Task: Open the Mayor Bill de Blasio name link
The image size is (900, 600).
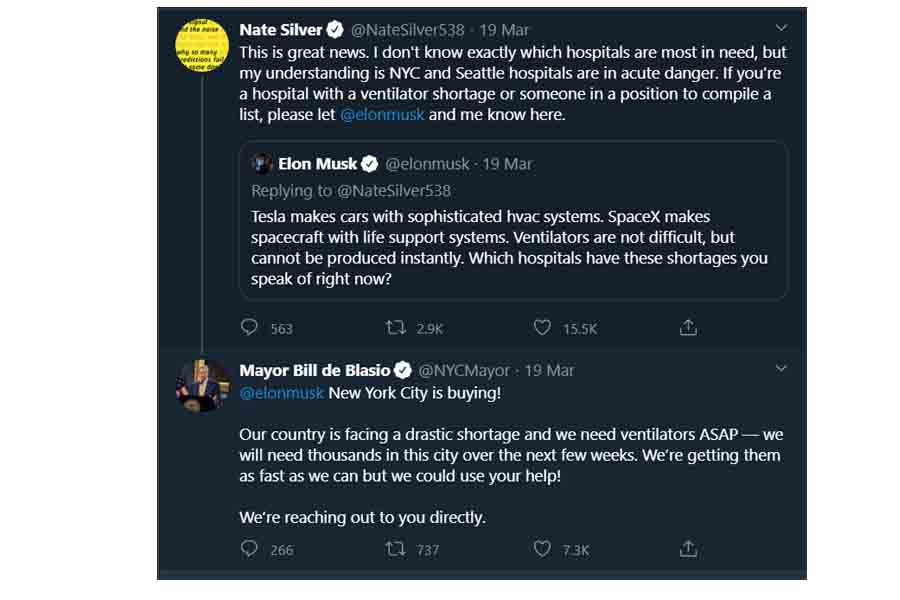Action: pos(314,371)
